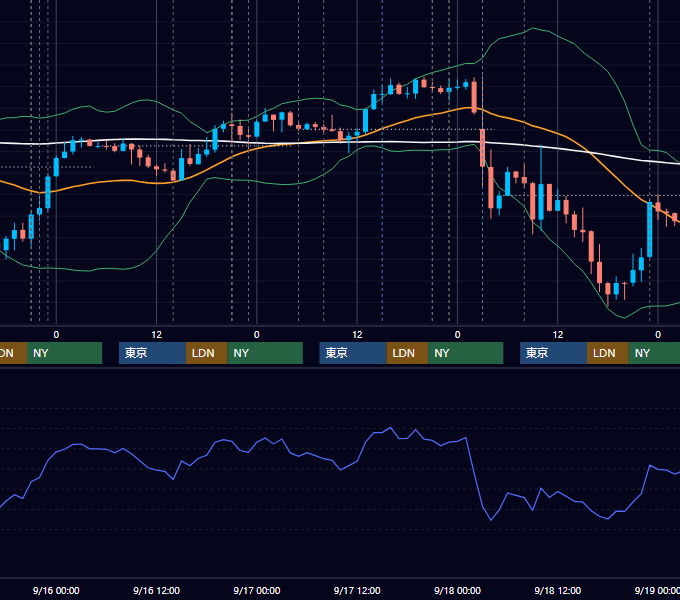Click the 9/18 00:00 time axis label
Viewport: 680px width, 600px height.
tap(458, 590)
